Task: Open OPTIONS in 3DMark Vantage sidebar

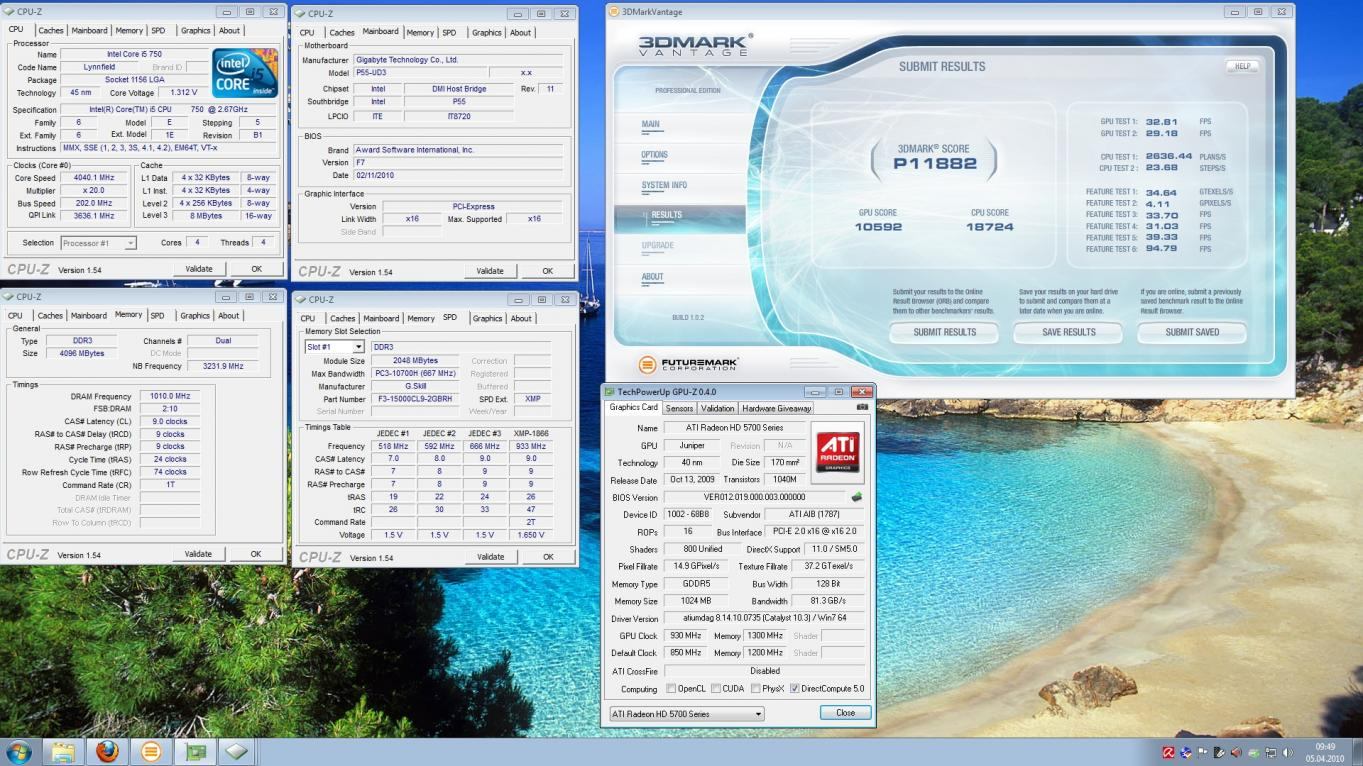Action: [654, 155]
